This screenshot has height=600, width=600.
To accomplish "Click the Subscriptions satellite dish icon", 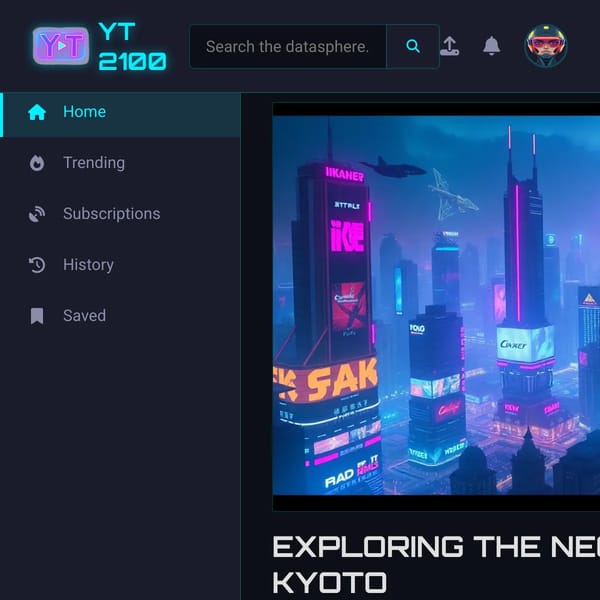I will click(37, 214).
